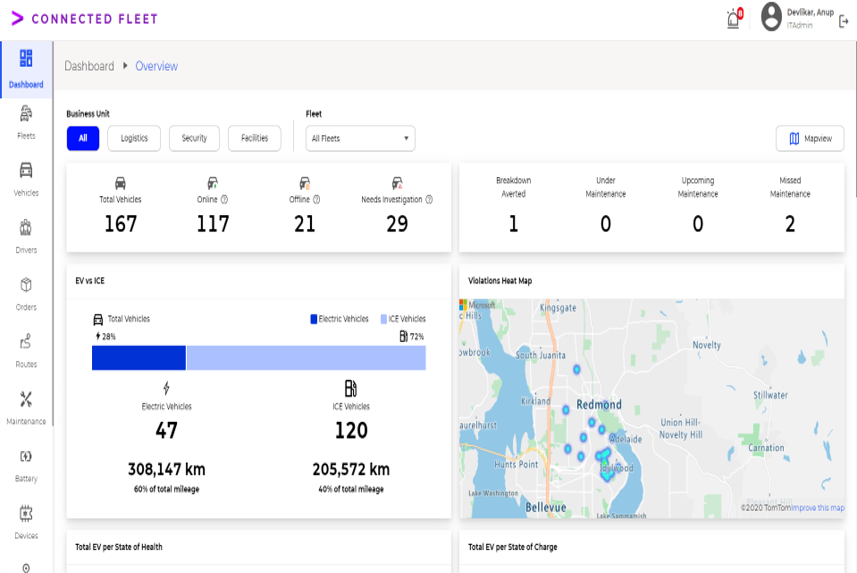The height and width of the screenshot is (573, 857).
Task: Click the dark blue EV bar segment
Action: [x=139, y=358]
